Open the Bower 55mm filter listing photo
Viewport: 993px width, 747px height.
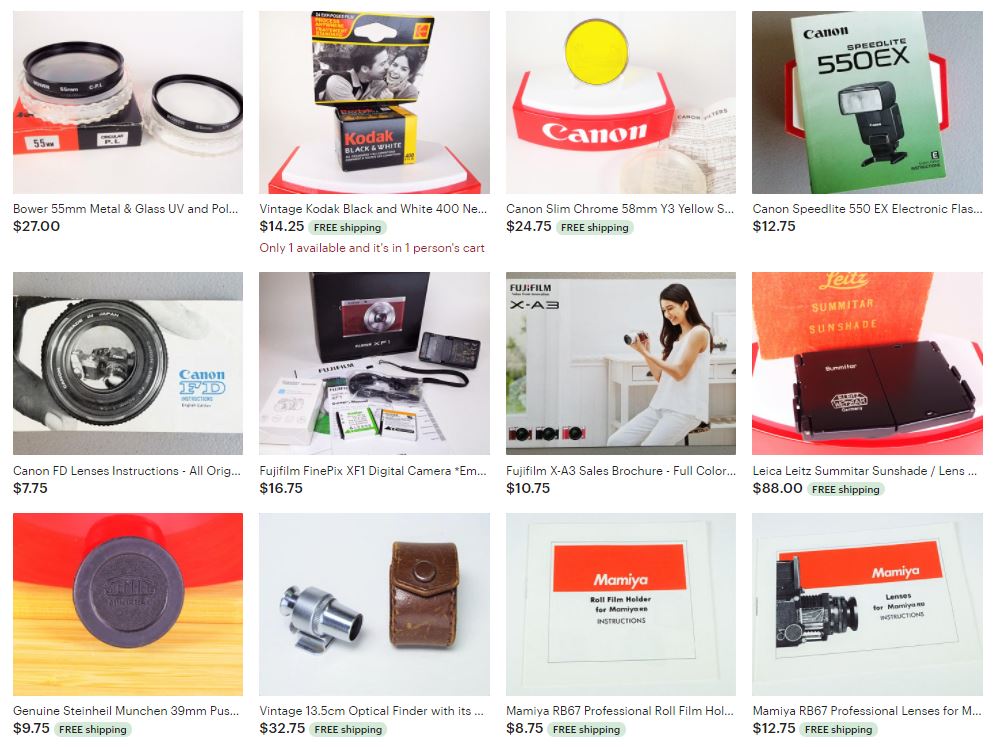pyautogui.click(x=128, y=102)
